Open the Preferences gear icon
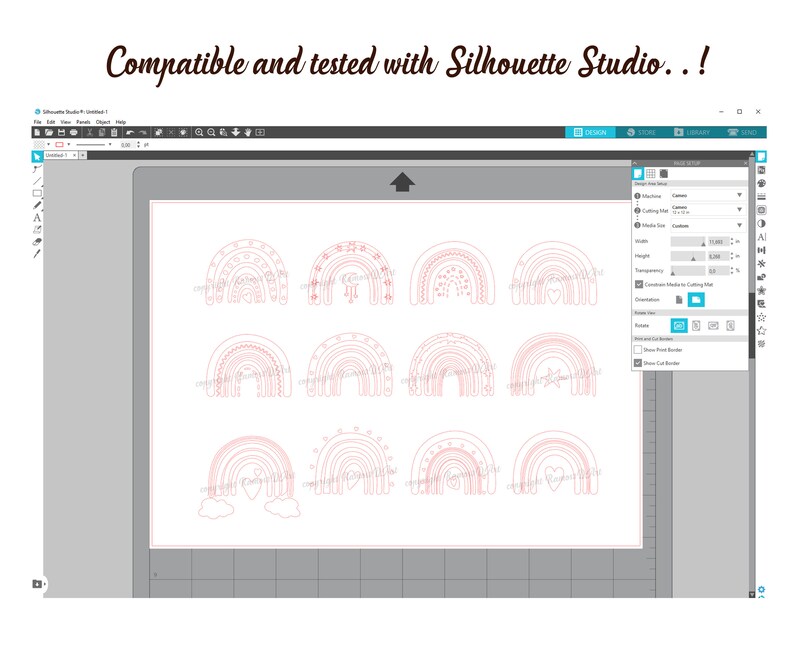This screenshot has width=794, height=670. click(x=761, y=589)
